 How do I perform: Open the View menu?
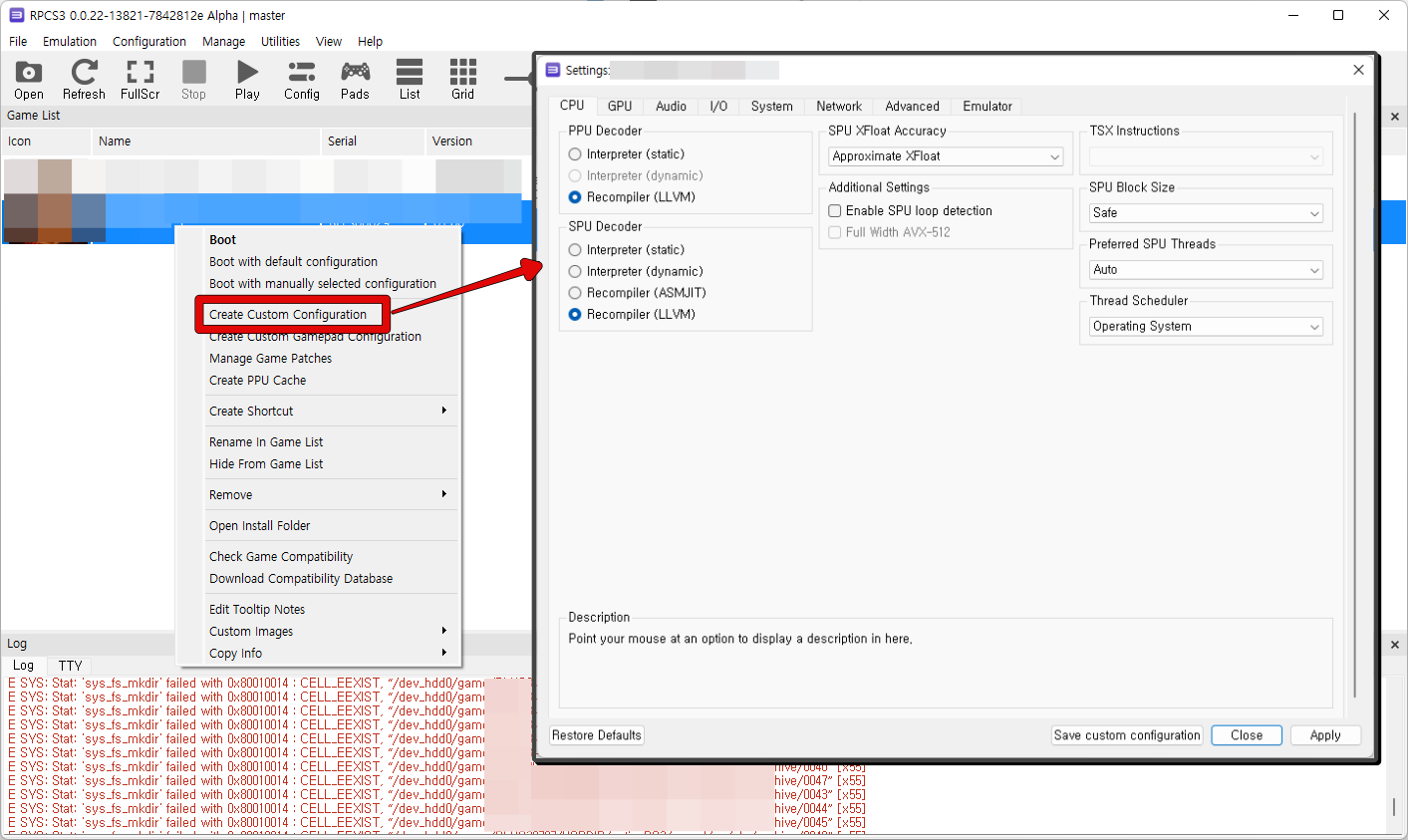tap(329, 42)
